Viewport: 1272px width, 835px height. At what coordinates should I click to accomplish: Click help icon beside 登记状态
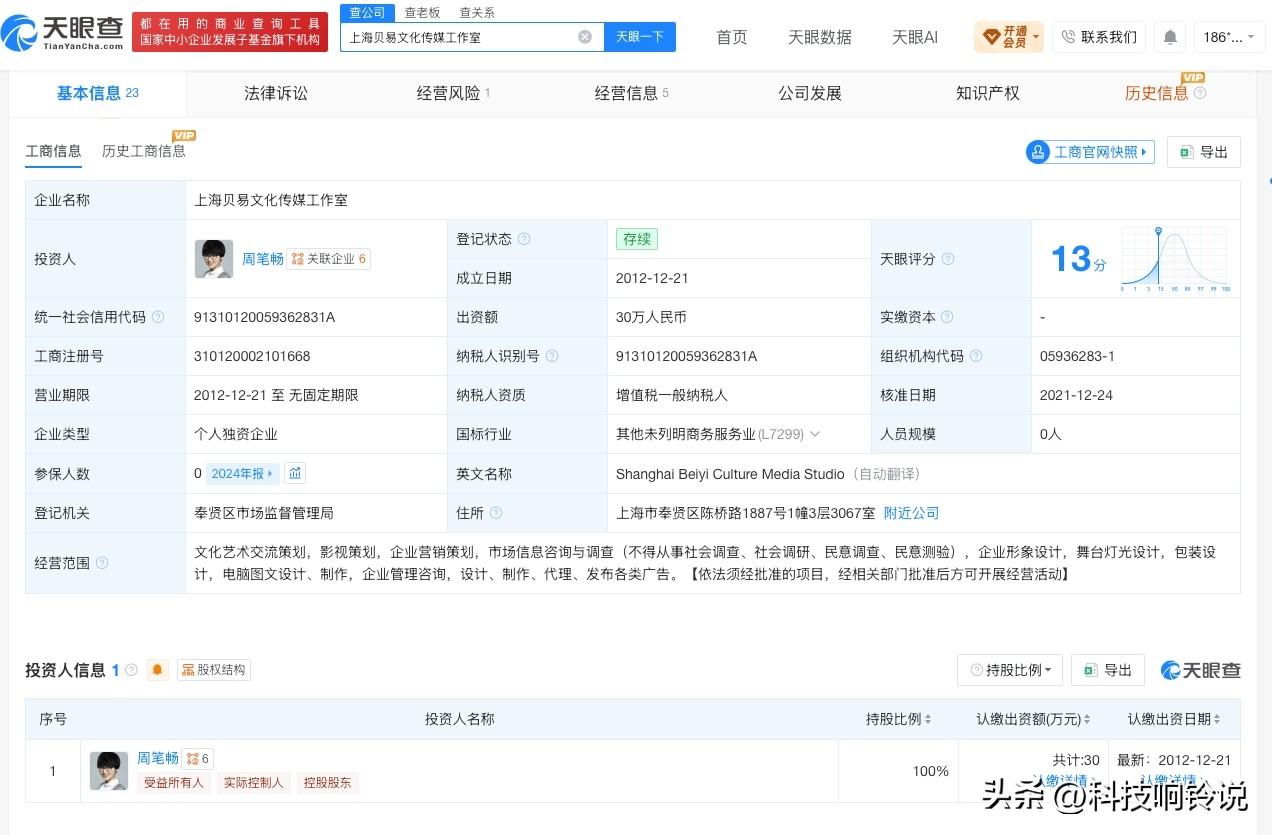[524, 239]
